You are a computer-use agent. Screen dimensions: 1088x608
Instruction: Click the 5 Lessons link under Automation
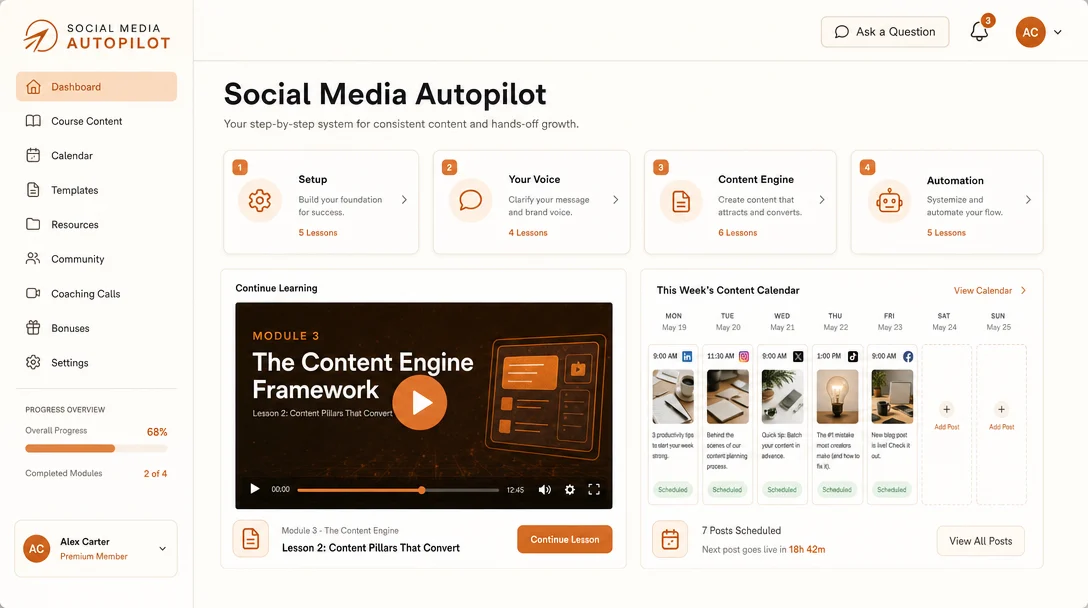click(946, 233)
